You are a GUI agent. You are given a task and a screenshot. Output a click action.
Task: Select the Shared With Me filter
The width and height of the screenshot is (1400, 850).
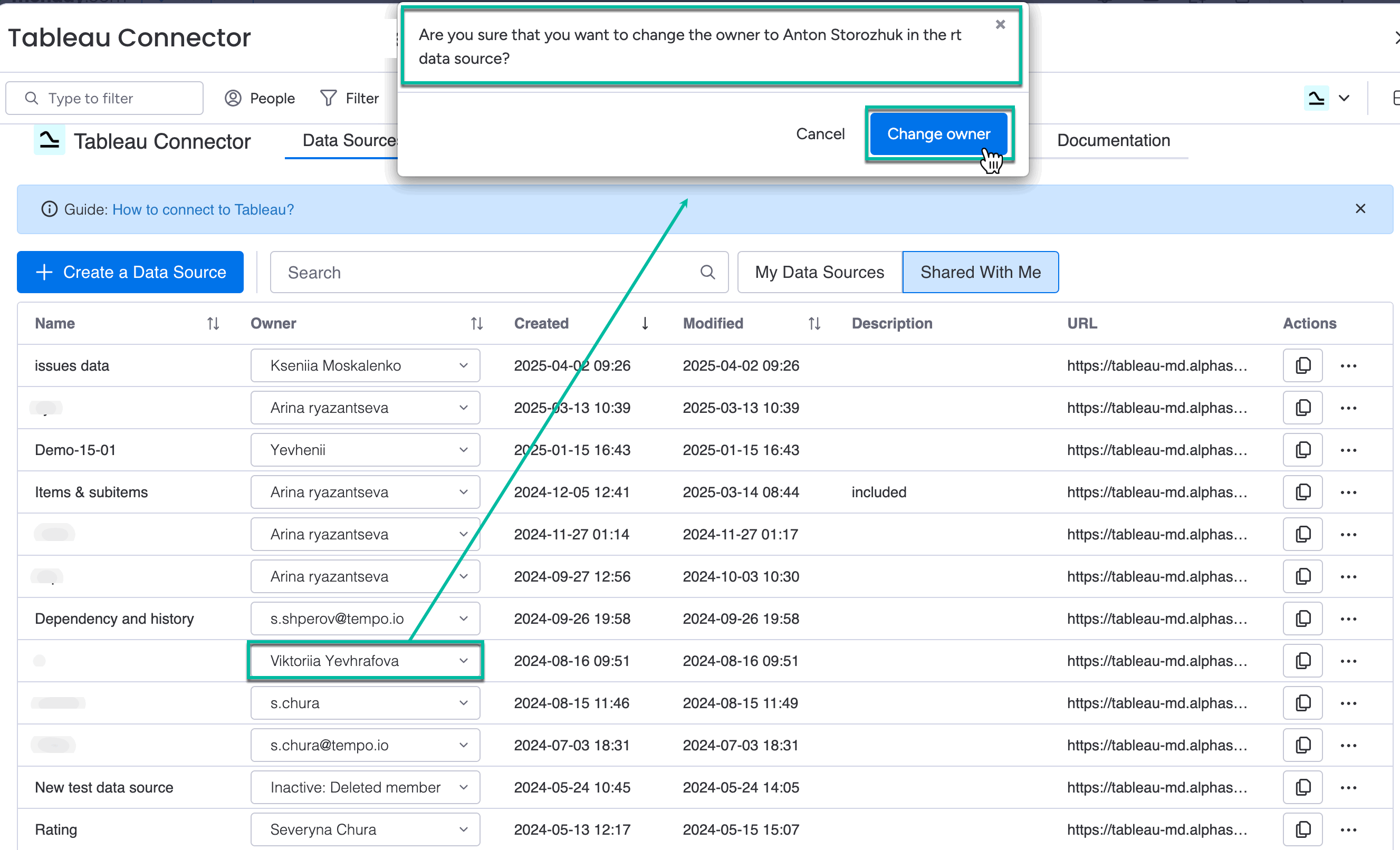[x=980, y=272]
